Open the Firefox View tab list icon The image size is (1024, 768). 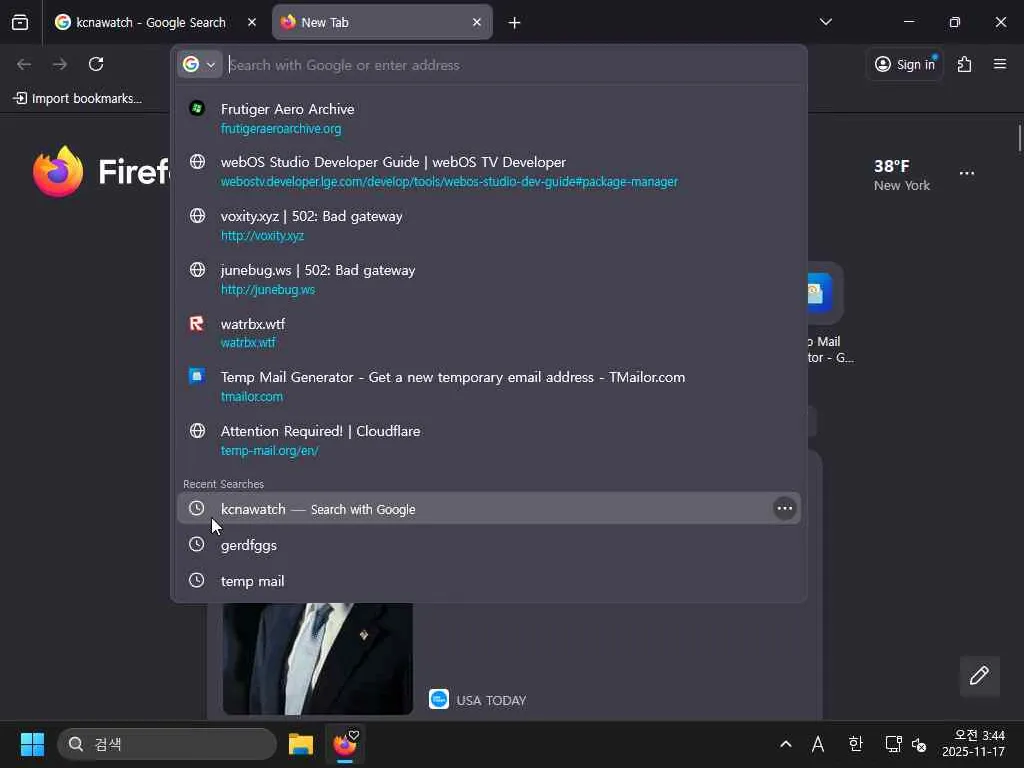tap(20, 22)
